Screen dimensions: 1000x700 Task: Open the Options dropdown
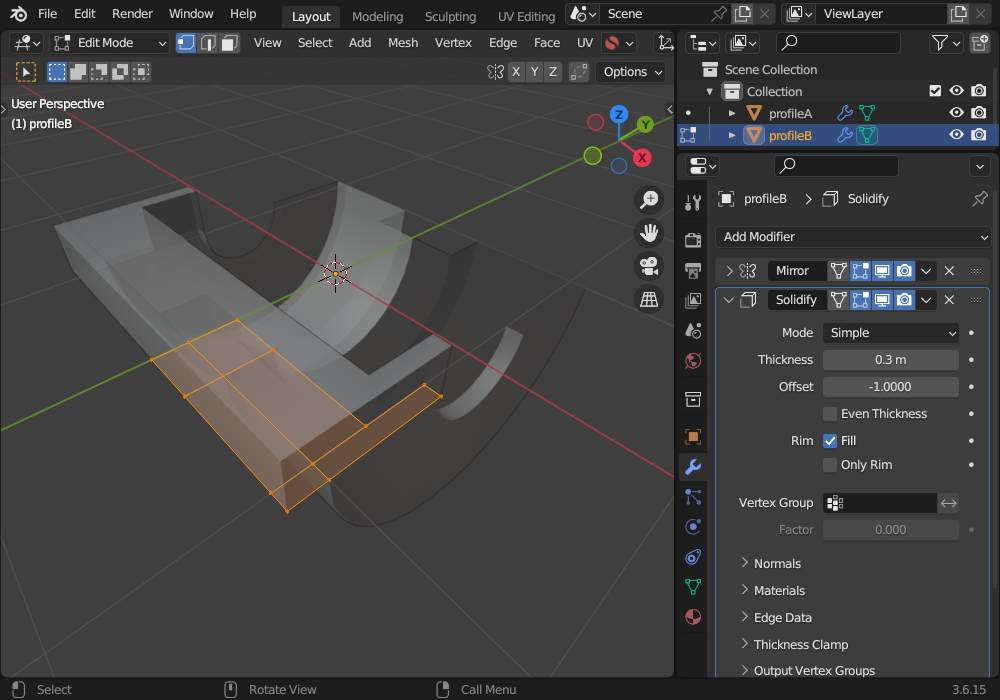point(633,72)
